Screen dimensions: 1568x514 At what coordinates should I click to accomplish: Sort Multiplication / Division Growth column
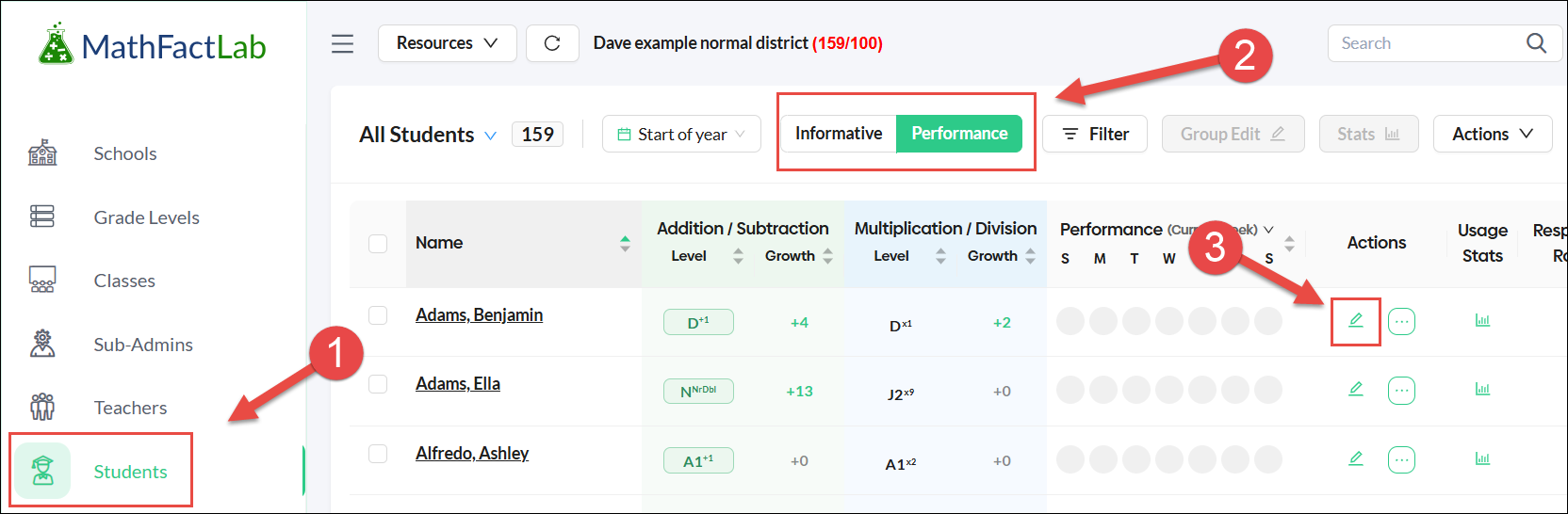pyautogui.click(x=1030, y=256)
